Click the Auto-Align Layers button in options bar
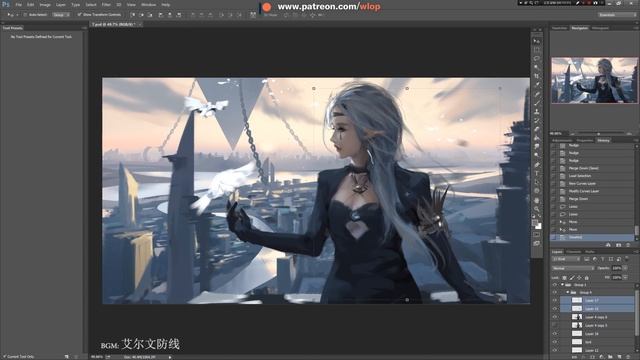 pyautogui.click(x=253, y=15)
